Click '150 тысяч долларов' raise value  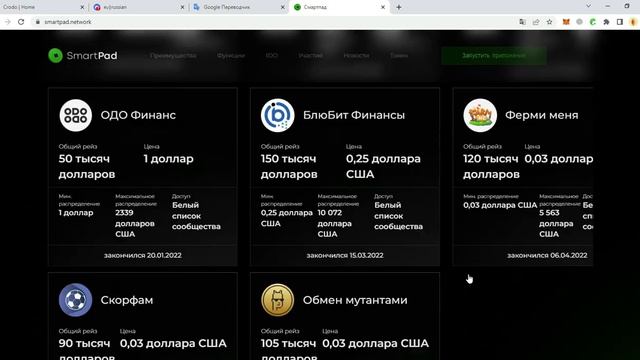tap(289, 167)
